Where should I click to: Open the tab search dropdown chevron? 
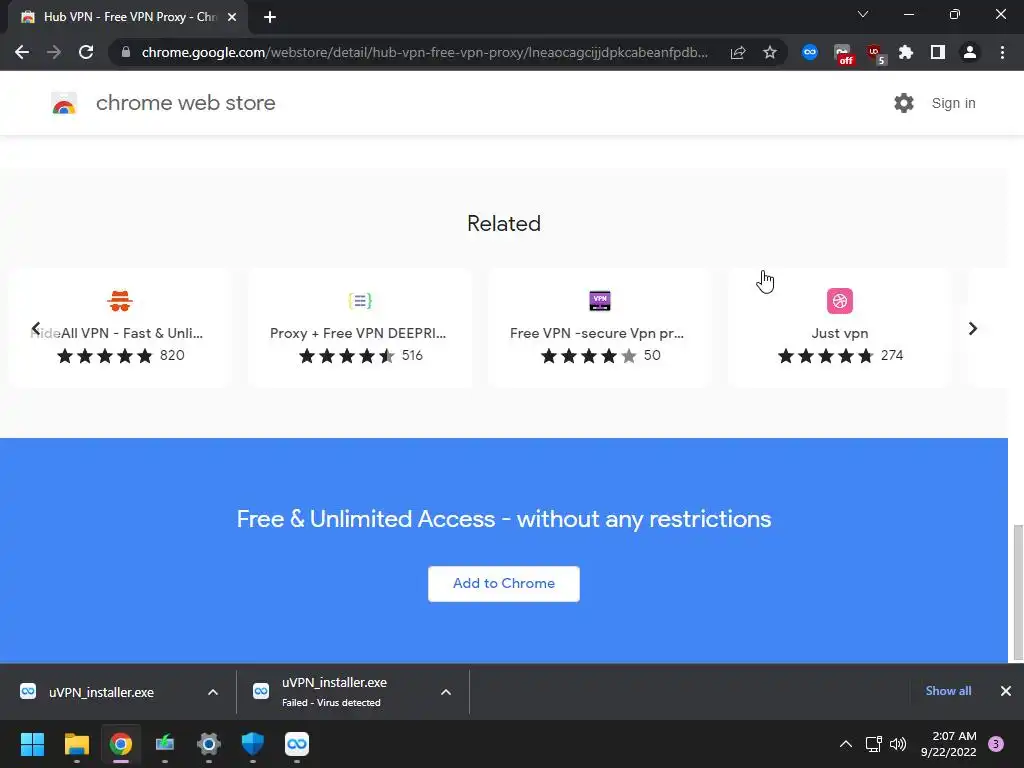(x=863, y=14)
